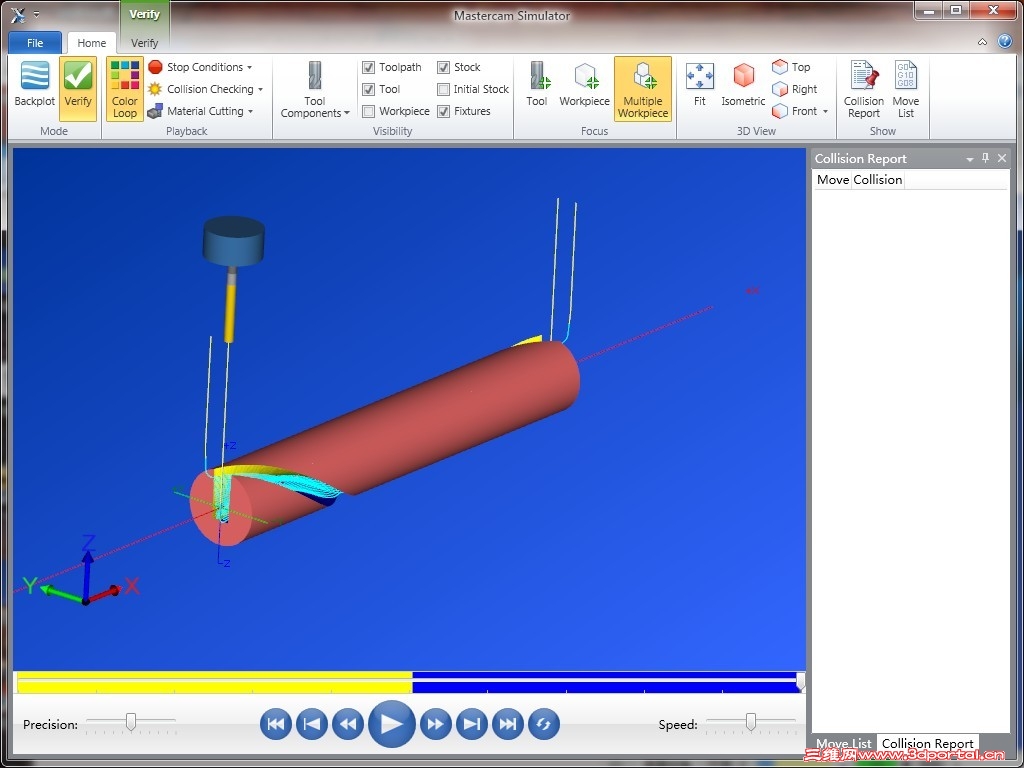The width and height of the screenshot is (1024, 768).
Task: Jump to the end of simulation
Action: pyautogui.click(x=508, y=724)
